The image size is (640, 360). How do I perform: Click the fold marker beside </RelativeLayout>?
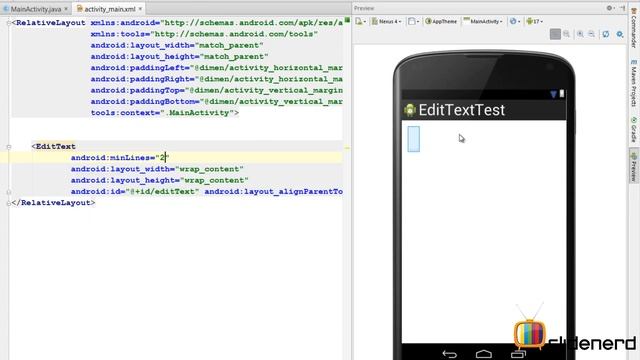[9, 203]
